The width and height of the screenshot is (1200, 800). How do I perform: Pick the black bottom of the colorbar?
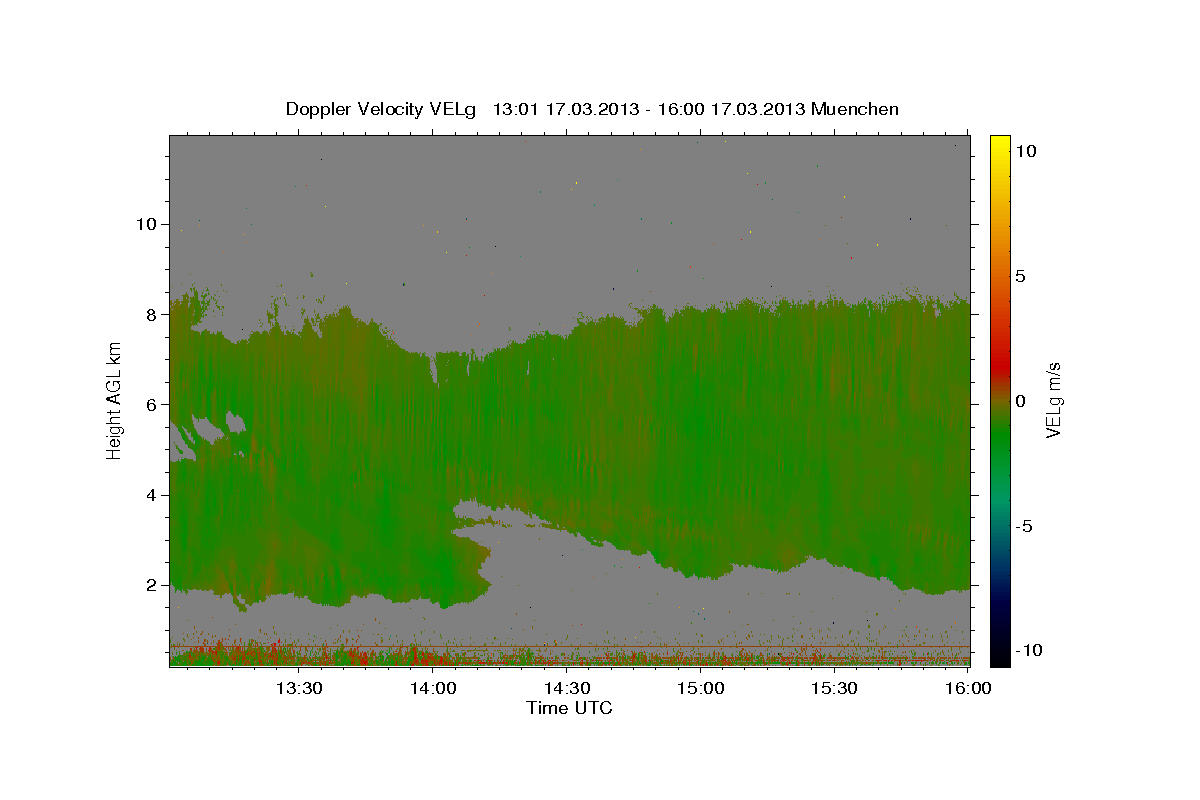coord(1000,659)
